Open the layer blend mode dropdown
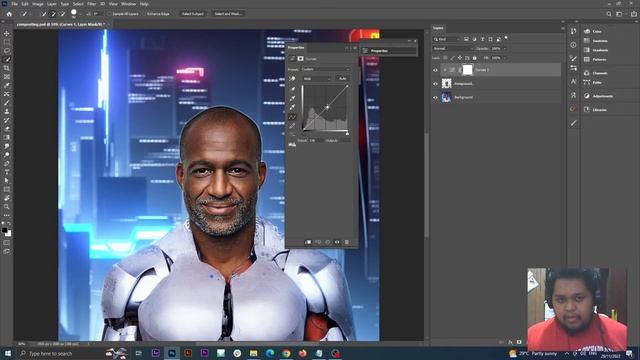The height and width of the screenshot is (360, 640). coord(452,49)
